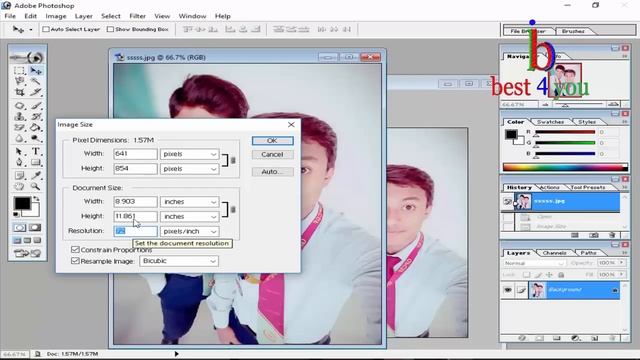This screenshot has height=360, width=640.
Task: Select the Zoom magnifier tool
Action: [36, 187]
